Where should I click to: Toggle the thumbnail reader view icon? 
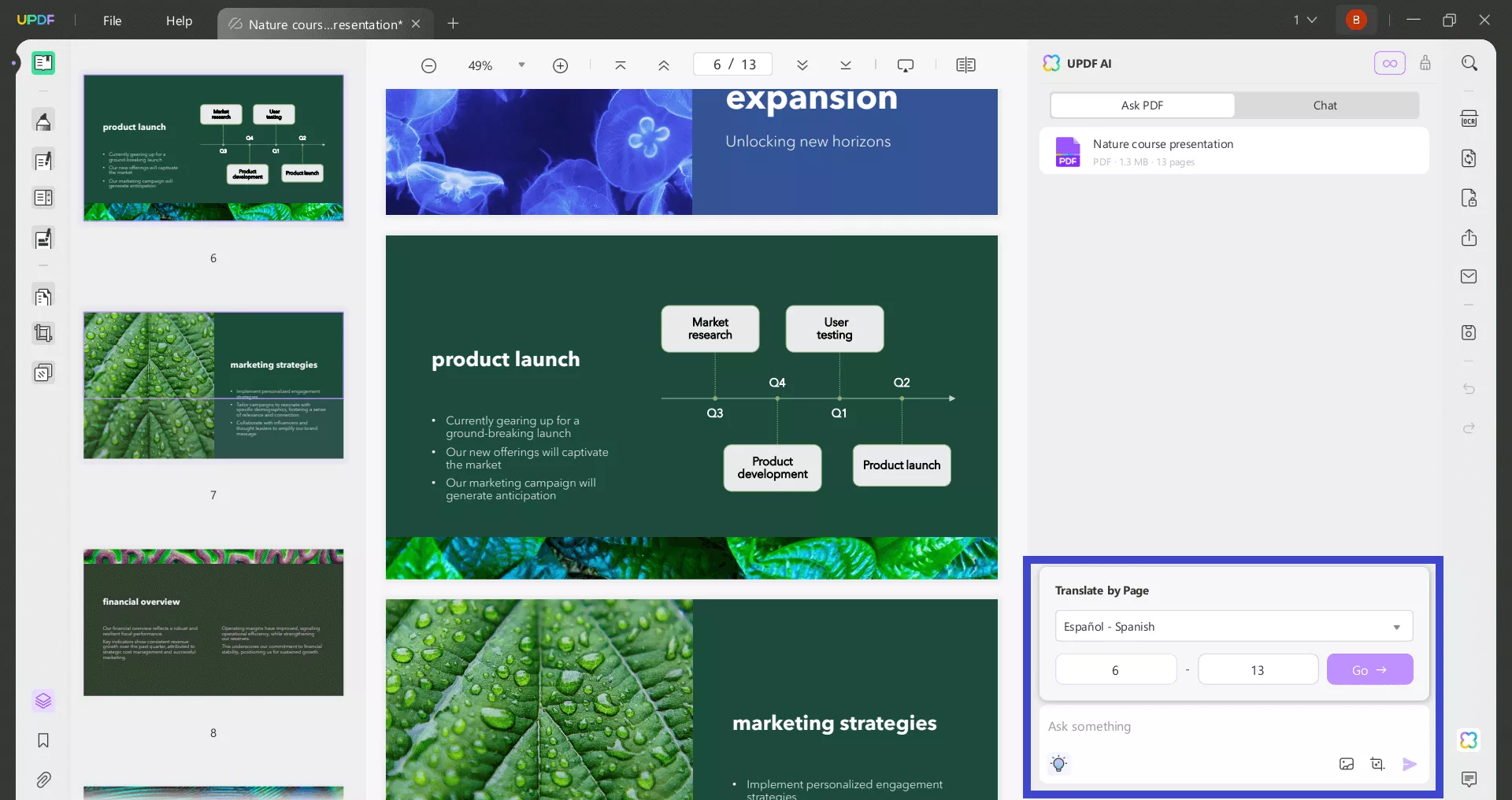click(43, 63)
